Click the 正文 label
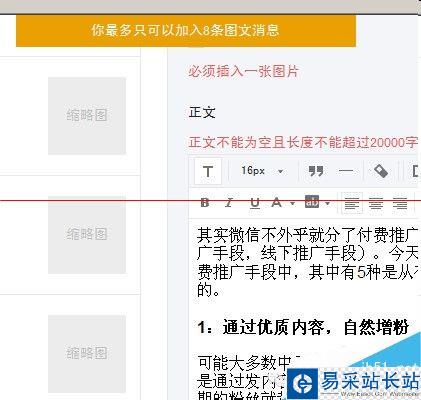421x400 pixels. point(202,112)
